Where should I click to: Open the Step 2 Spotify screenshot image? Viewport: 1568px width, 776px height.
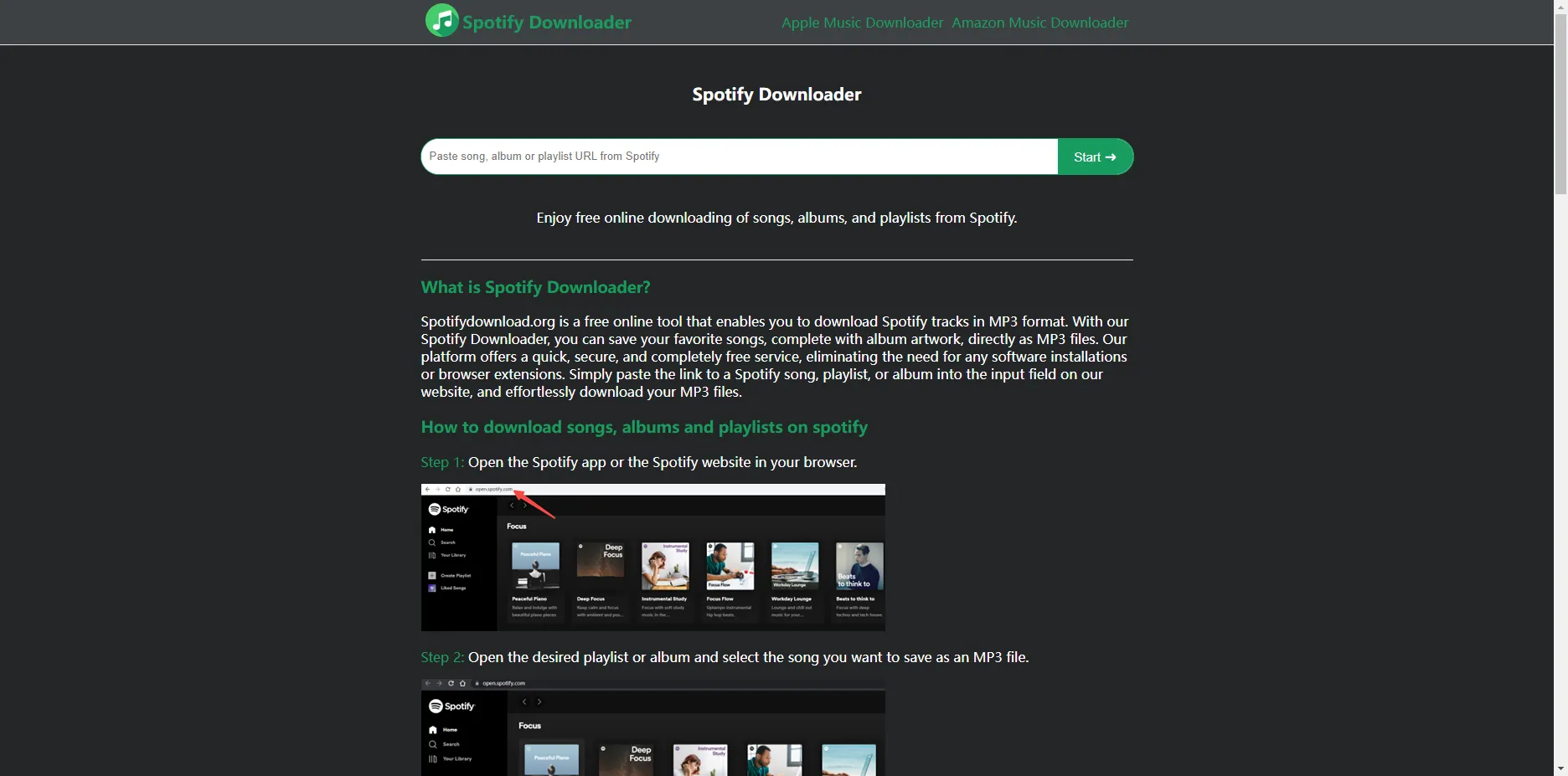653,727
